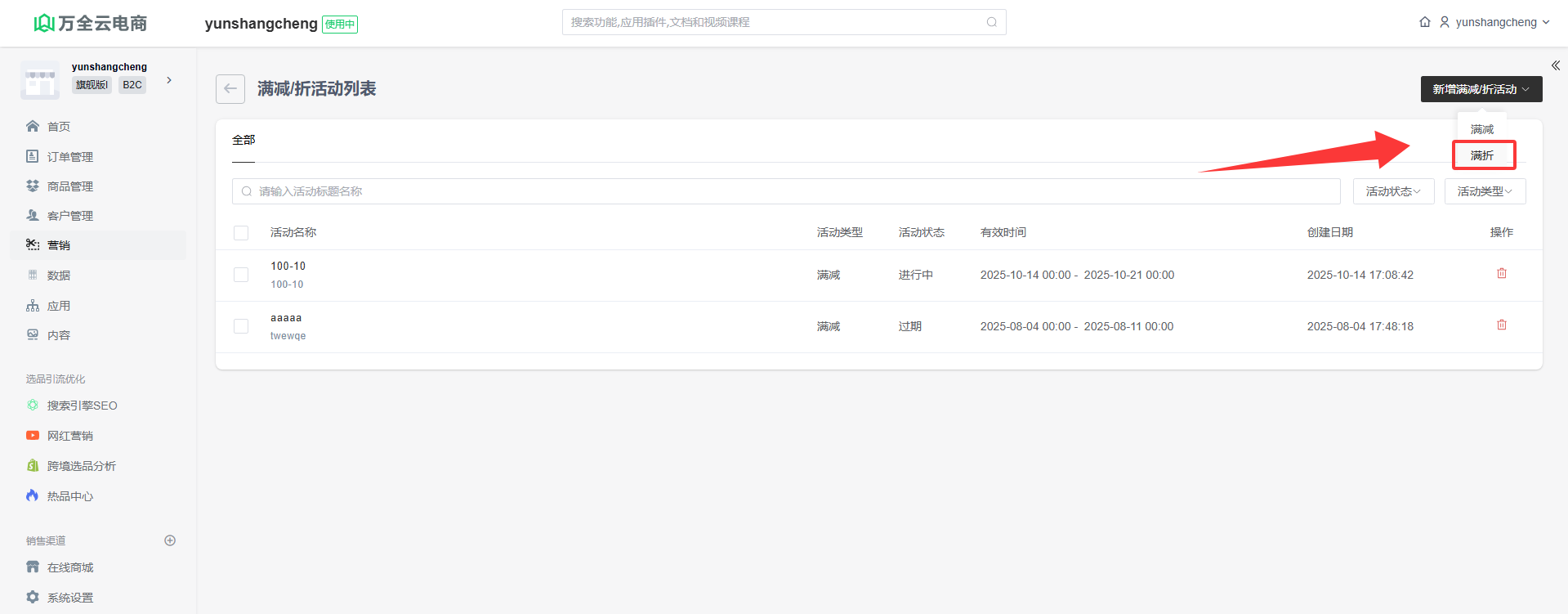Check the box for the aaaaa activity
The width and height of the screenshot is (1568, 614).
pyautogui.click(x=241, y=326)
